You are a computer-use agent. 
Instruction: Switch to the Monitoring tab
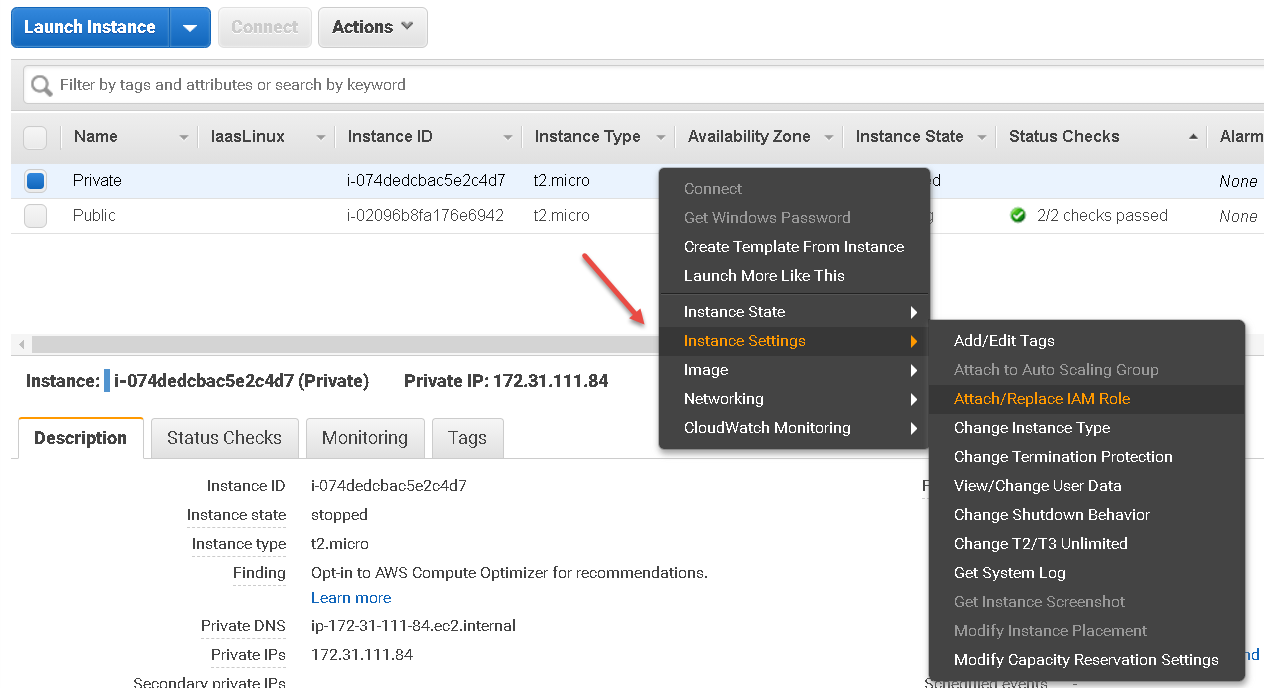(x=365, y=438)
